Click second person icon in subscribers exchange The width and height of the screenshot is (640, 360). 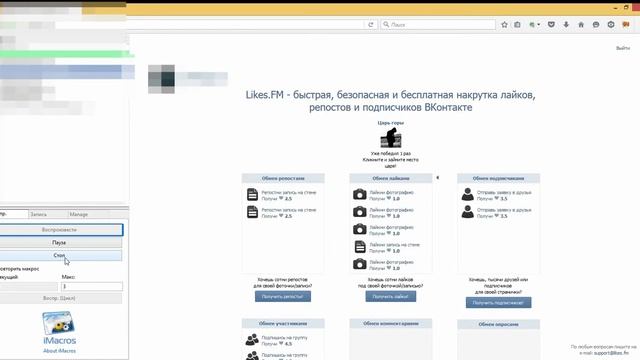click(x=468, y=212)
